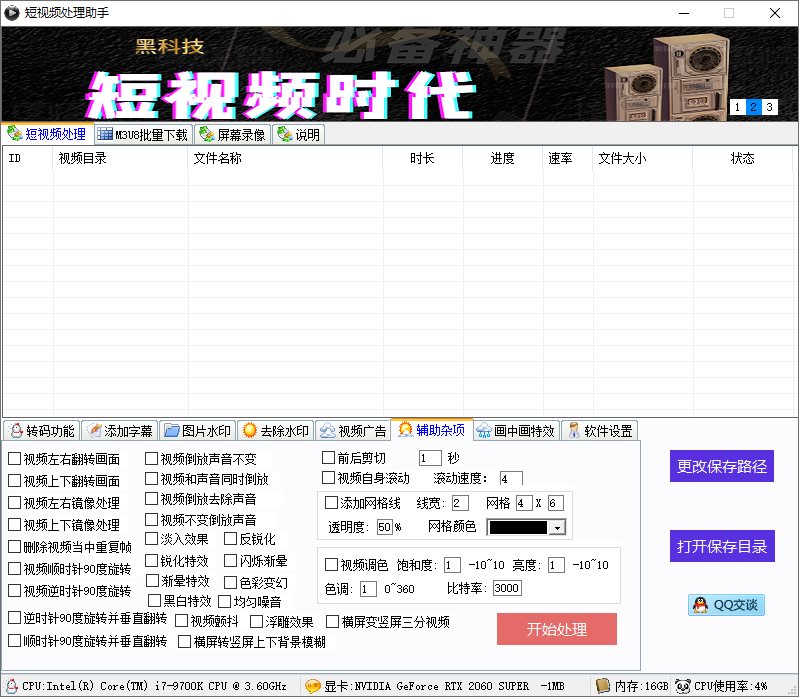Click the 转码功能 tab icon
The width and height of the screenshot is (799, 697).
click(x=15, y=431)
